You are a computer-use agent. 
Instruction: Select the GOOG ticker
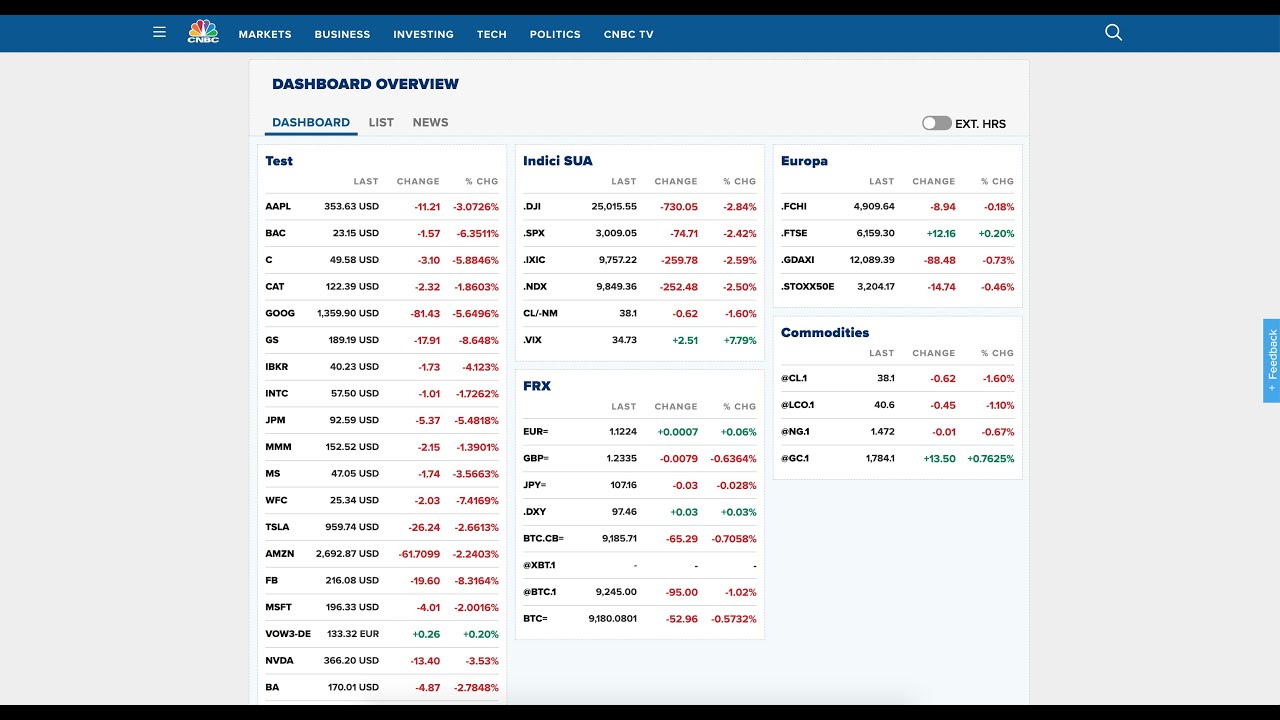pos(280,313)
